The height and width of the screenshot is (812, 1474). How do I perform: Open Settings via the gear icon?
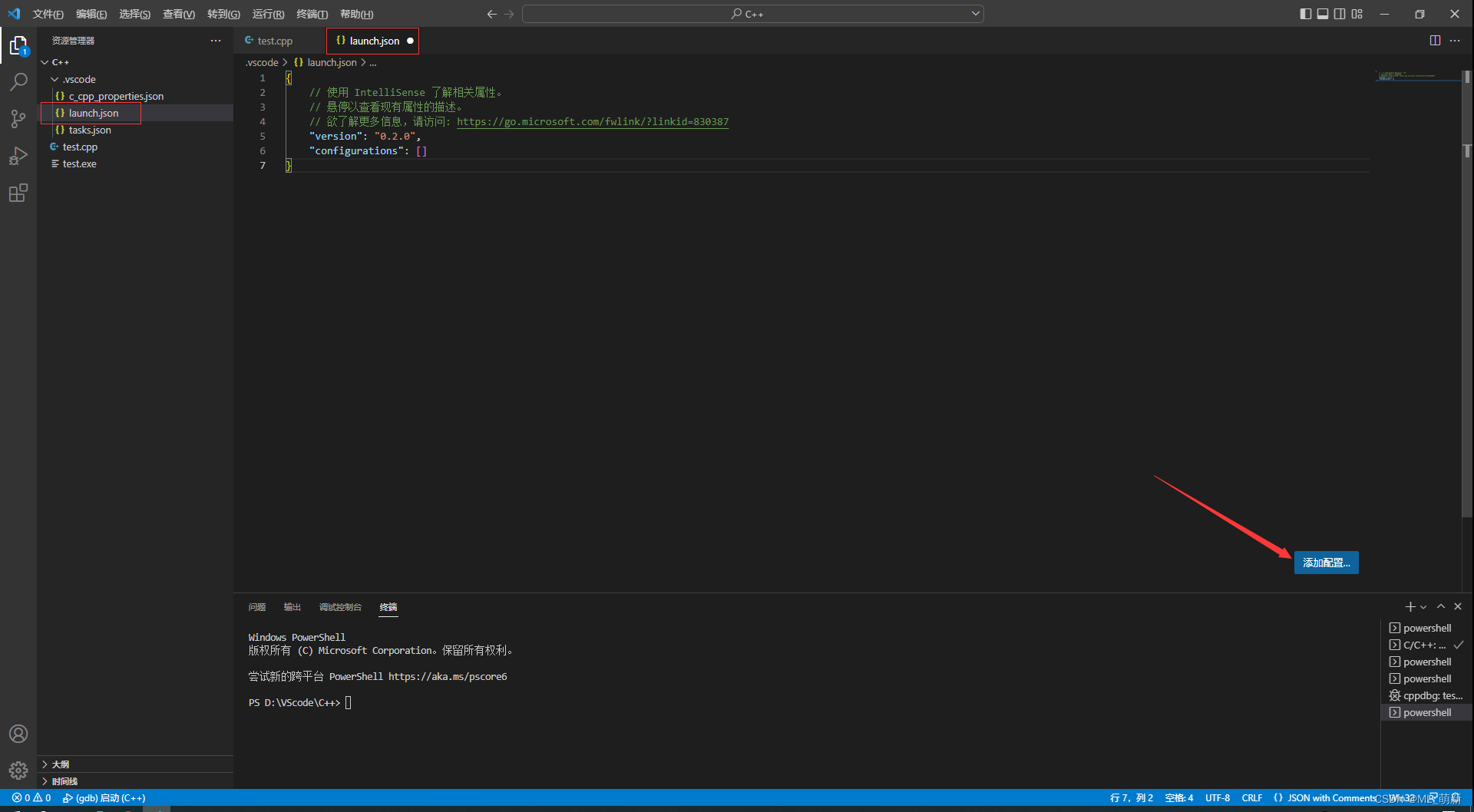pos(18,771)
